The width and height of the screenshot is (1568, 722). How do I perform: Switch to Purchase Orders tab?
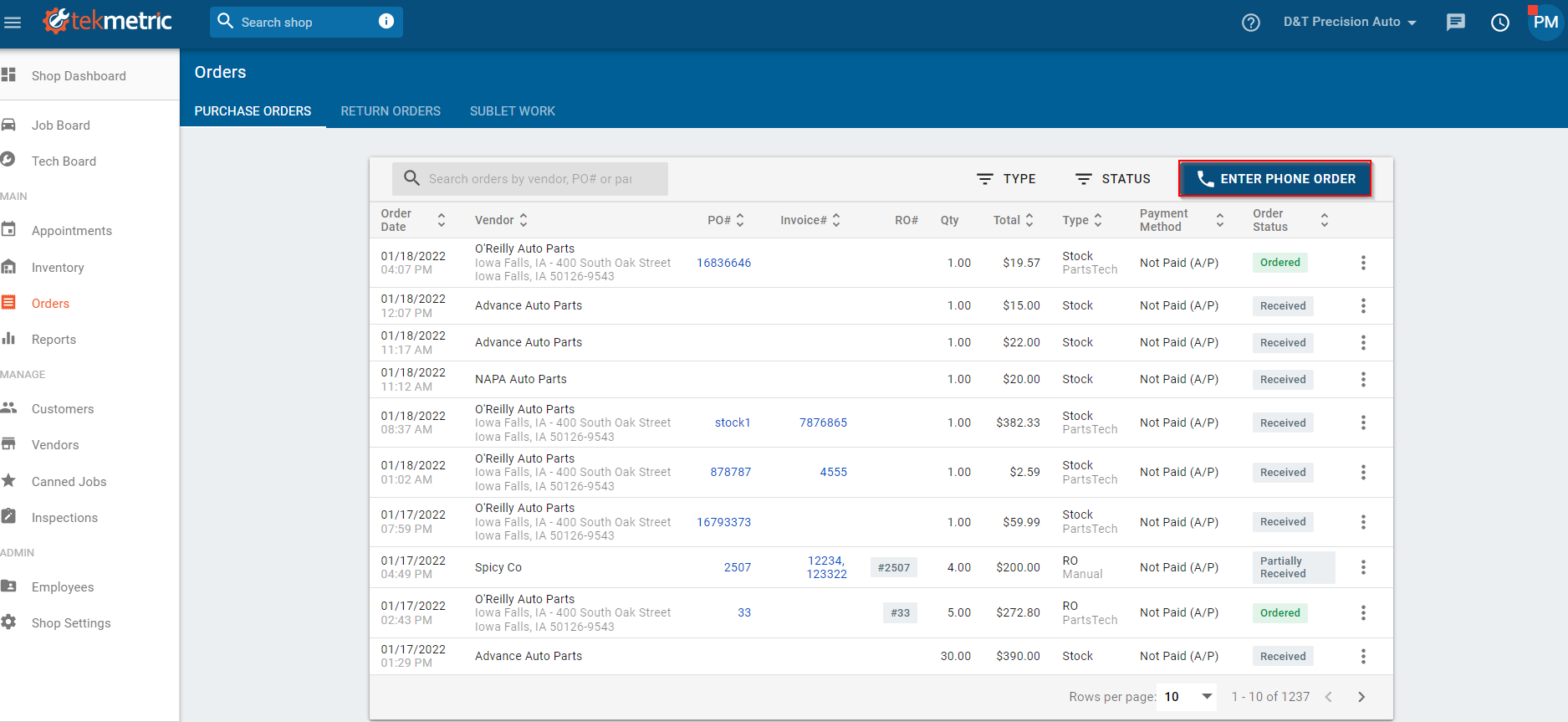(253, 111)
